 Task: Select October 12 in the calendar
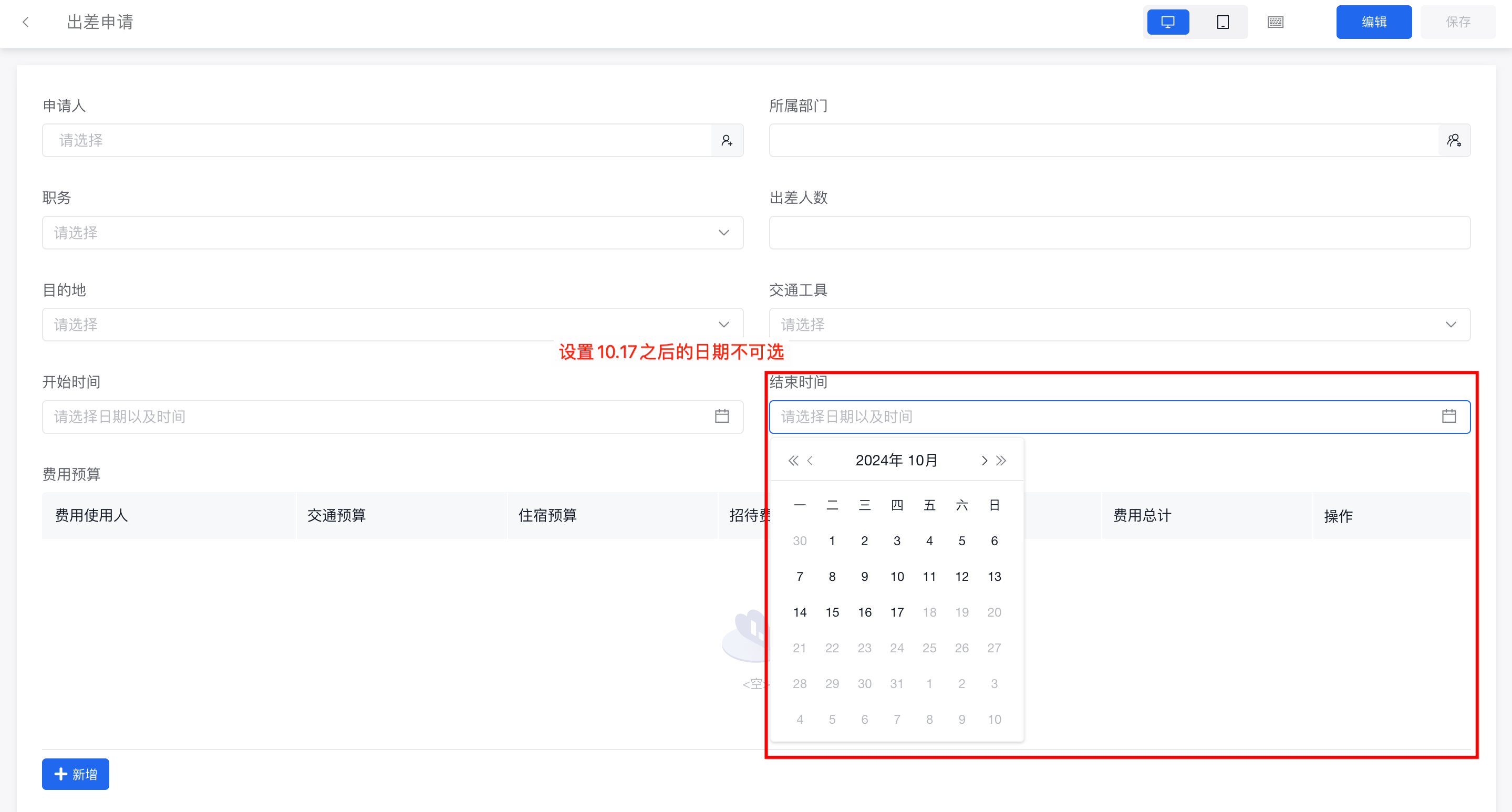tap(961, 577)
